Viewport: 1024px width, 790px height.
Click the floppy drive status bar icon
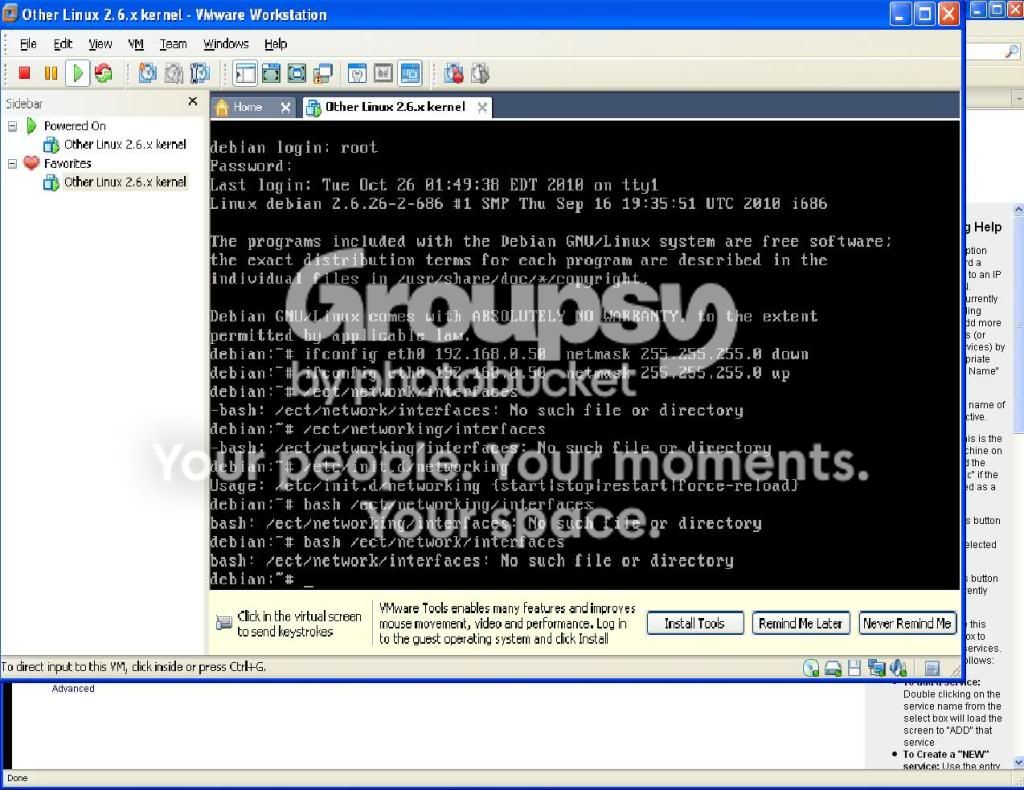[x=854, y=668]
